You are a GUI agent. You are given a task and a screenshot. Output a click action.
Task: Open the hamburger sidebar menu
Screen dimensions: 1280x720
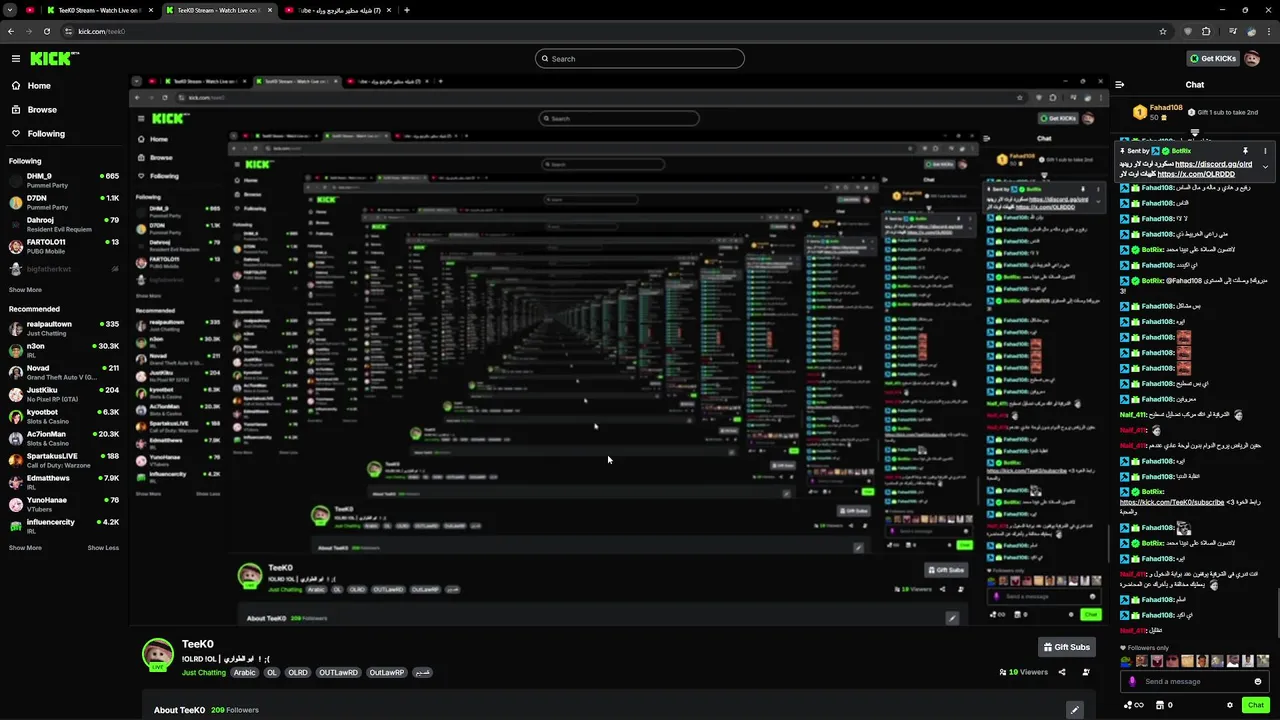coord(15,59)
